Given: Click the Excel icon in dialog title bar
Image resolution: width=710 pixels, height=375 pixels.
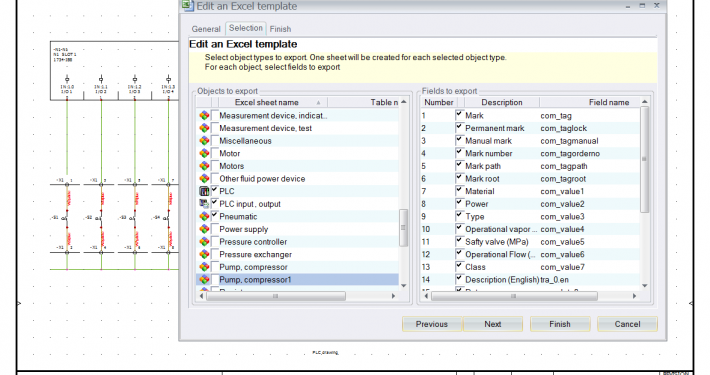Looking at the screenshot, I should point(187,5).
